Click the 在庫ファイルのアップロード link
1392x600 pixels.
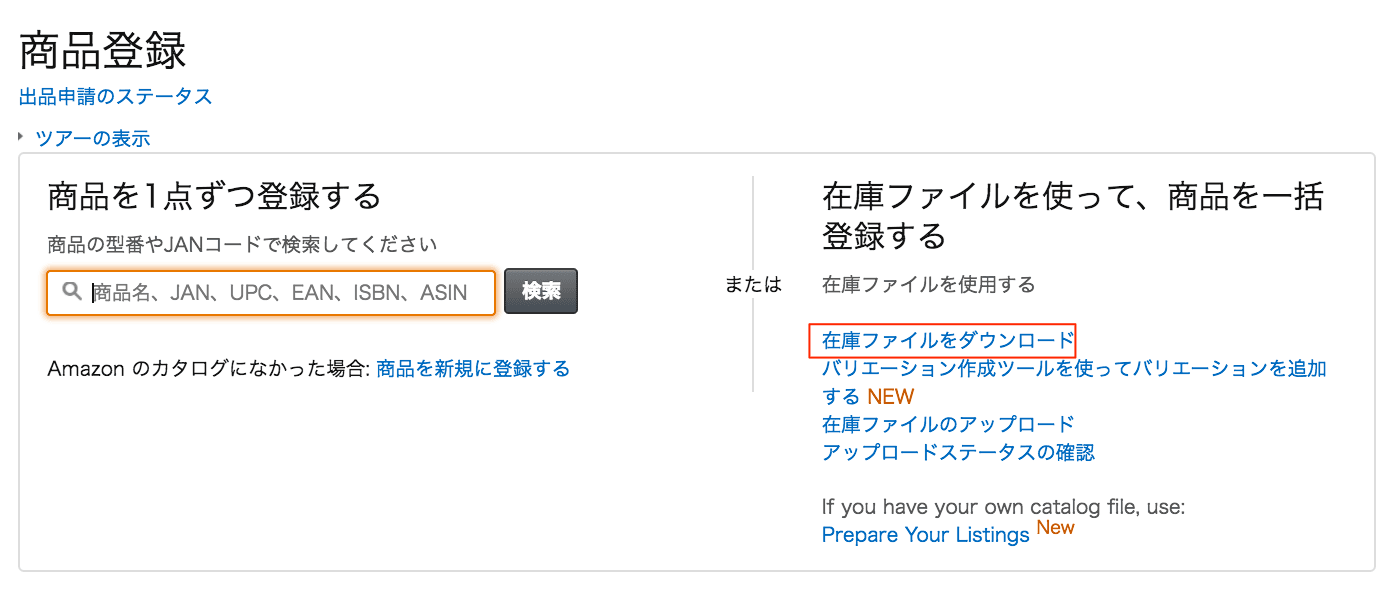pos(947,424)
